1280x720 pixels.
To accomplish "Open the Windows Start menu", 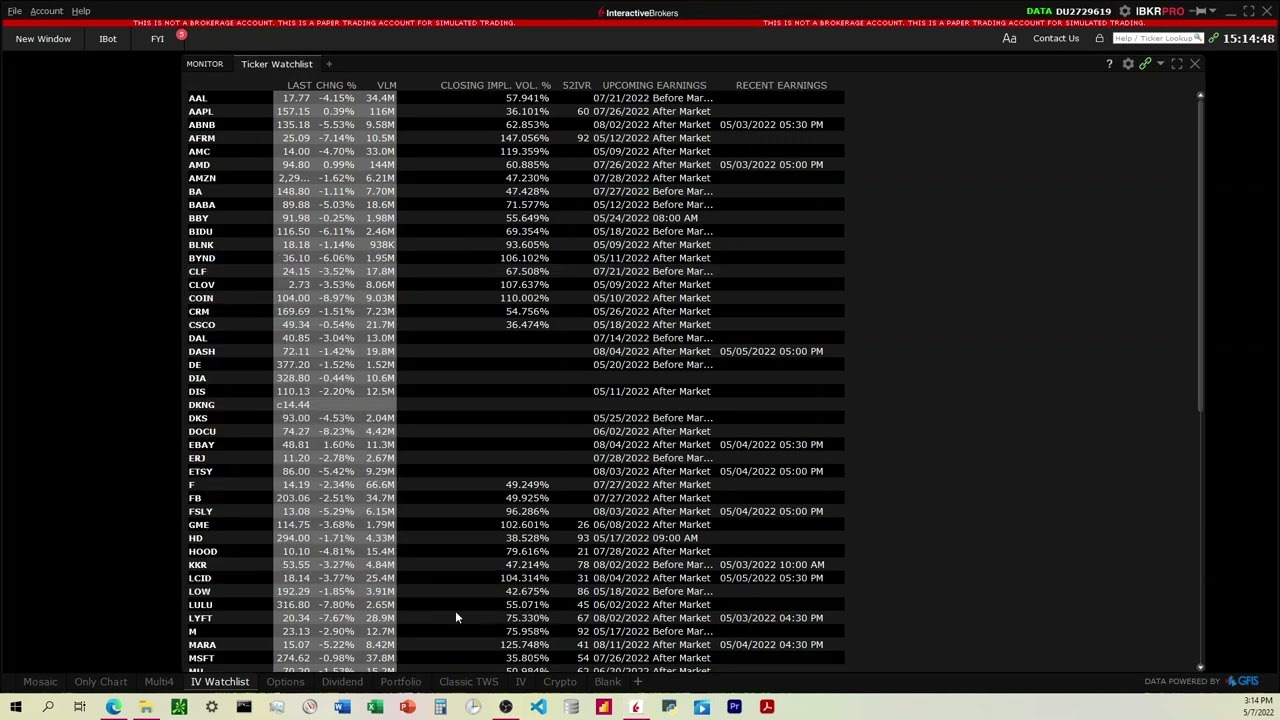I will point(15,707).
